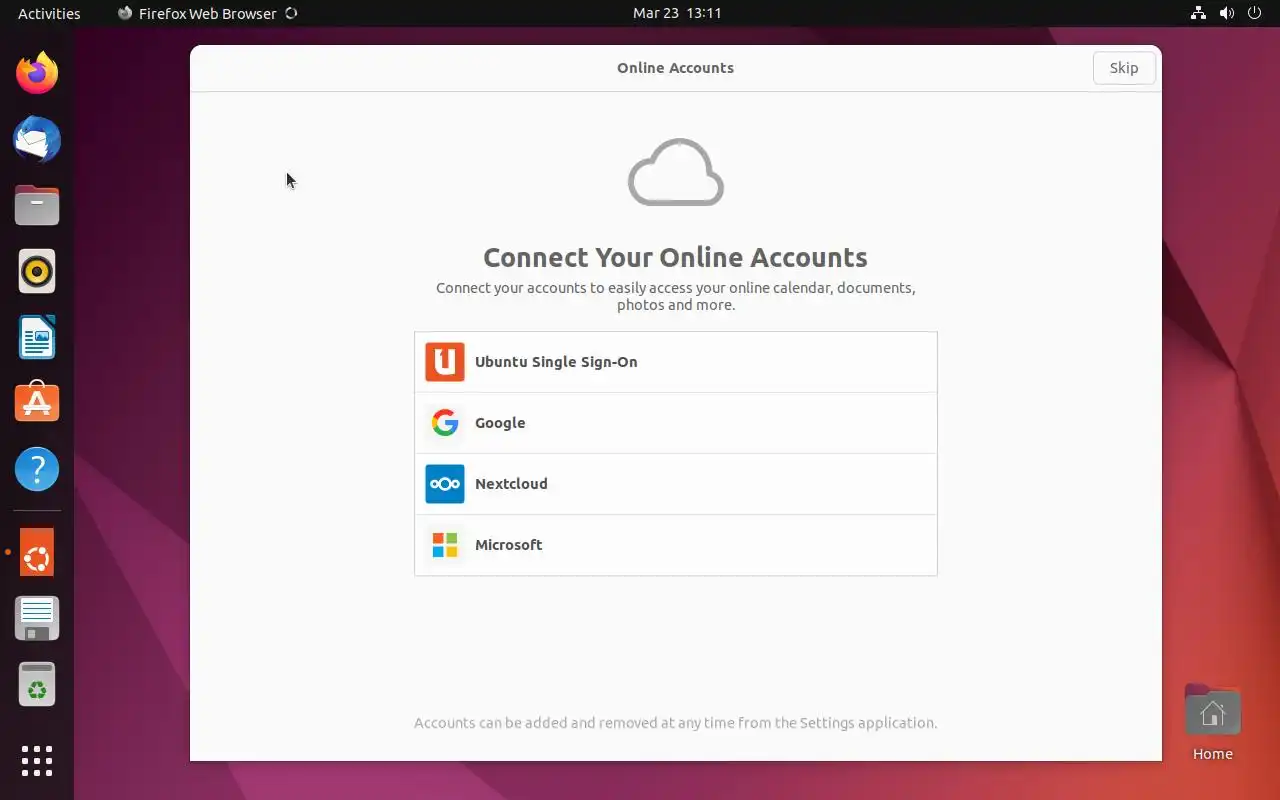Open the Trash from the dock
Screen dimensions: 1280x800
tap(37, 684)
